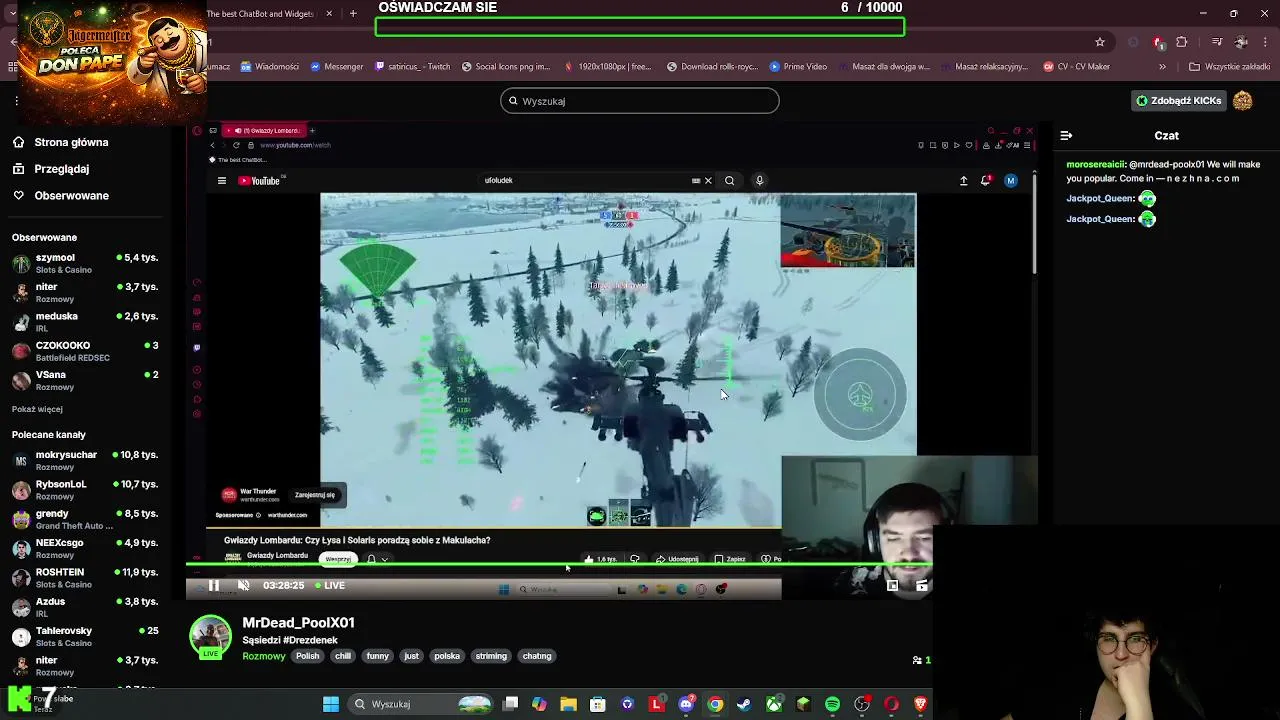Click the YouTube search magnifier button

(729, 181)
